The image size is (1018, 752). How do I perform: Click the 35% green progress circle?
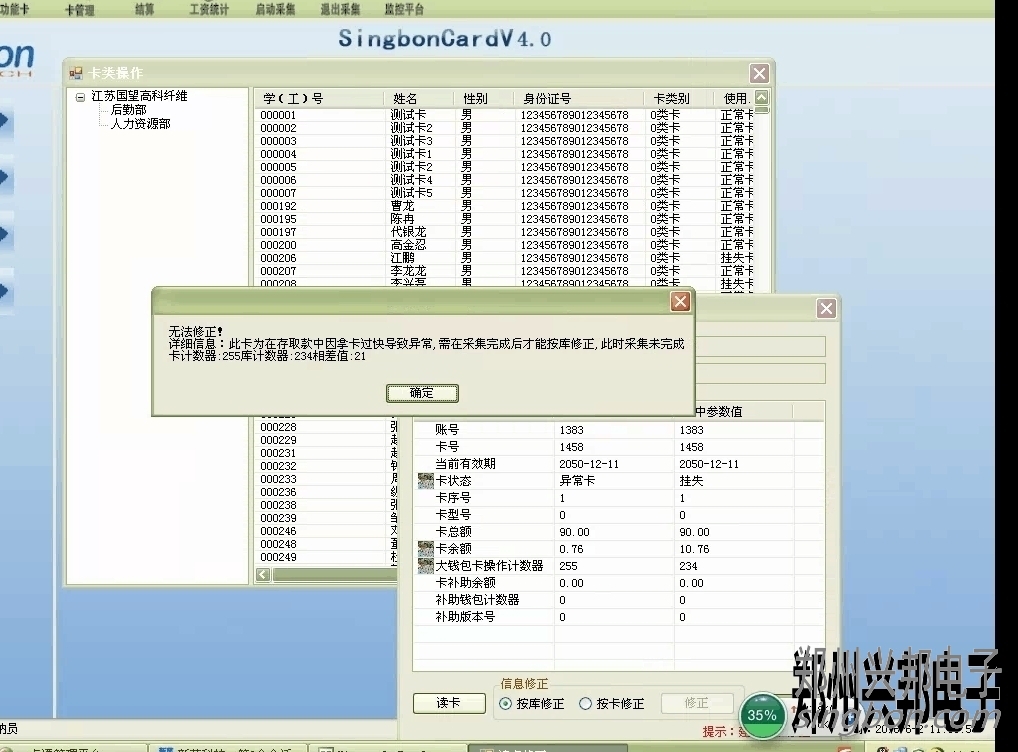762,715
